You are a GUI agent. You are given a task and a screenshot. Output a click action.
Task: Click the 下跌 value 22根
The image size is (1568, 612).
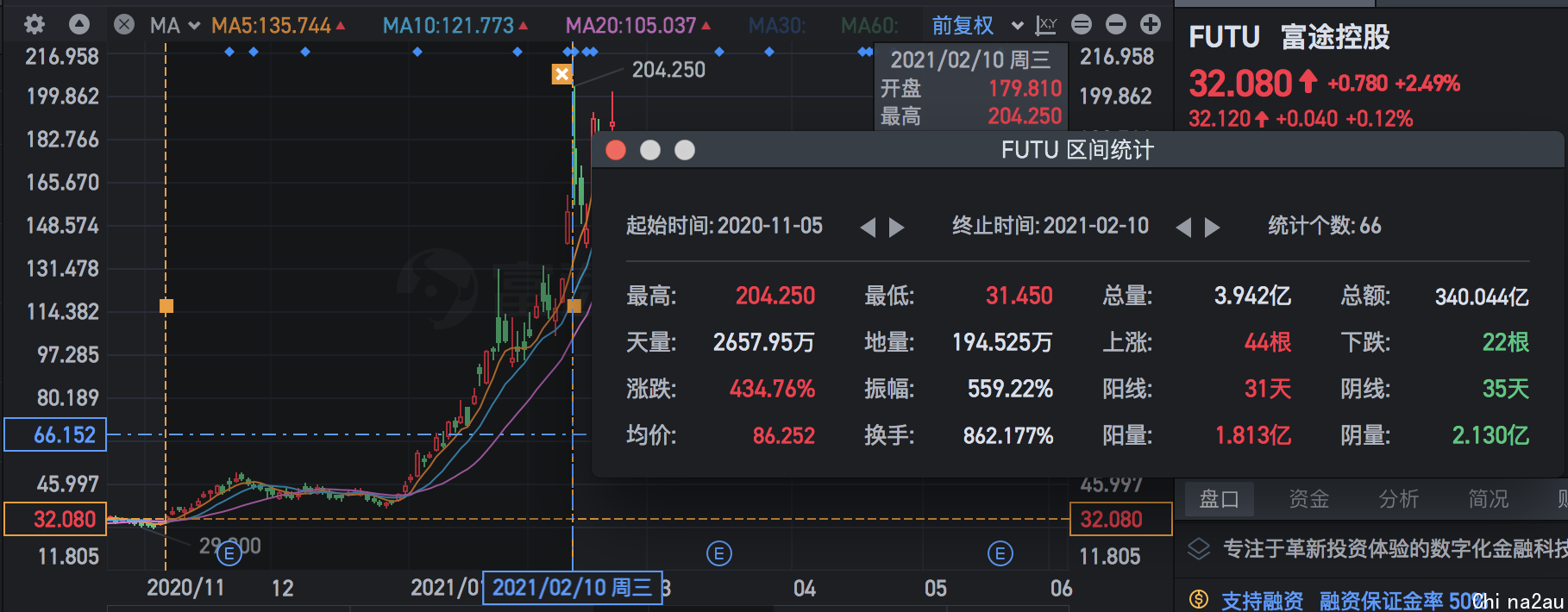[x=1506, y=343]
